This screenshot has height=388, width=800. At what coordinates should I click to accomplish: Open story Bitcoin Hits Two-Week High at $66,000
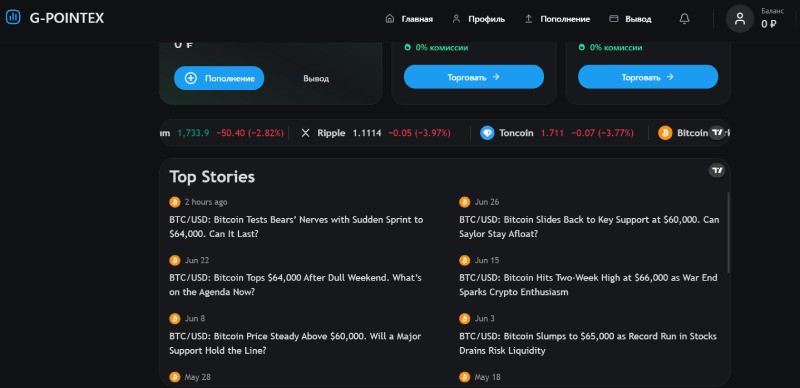pyautogui.click(x=588, y=285)
